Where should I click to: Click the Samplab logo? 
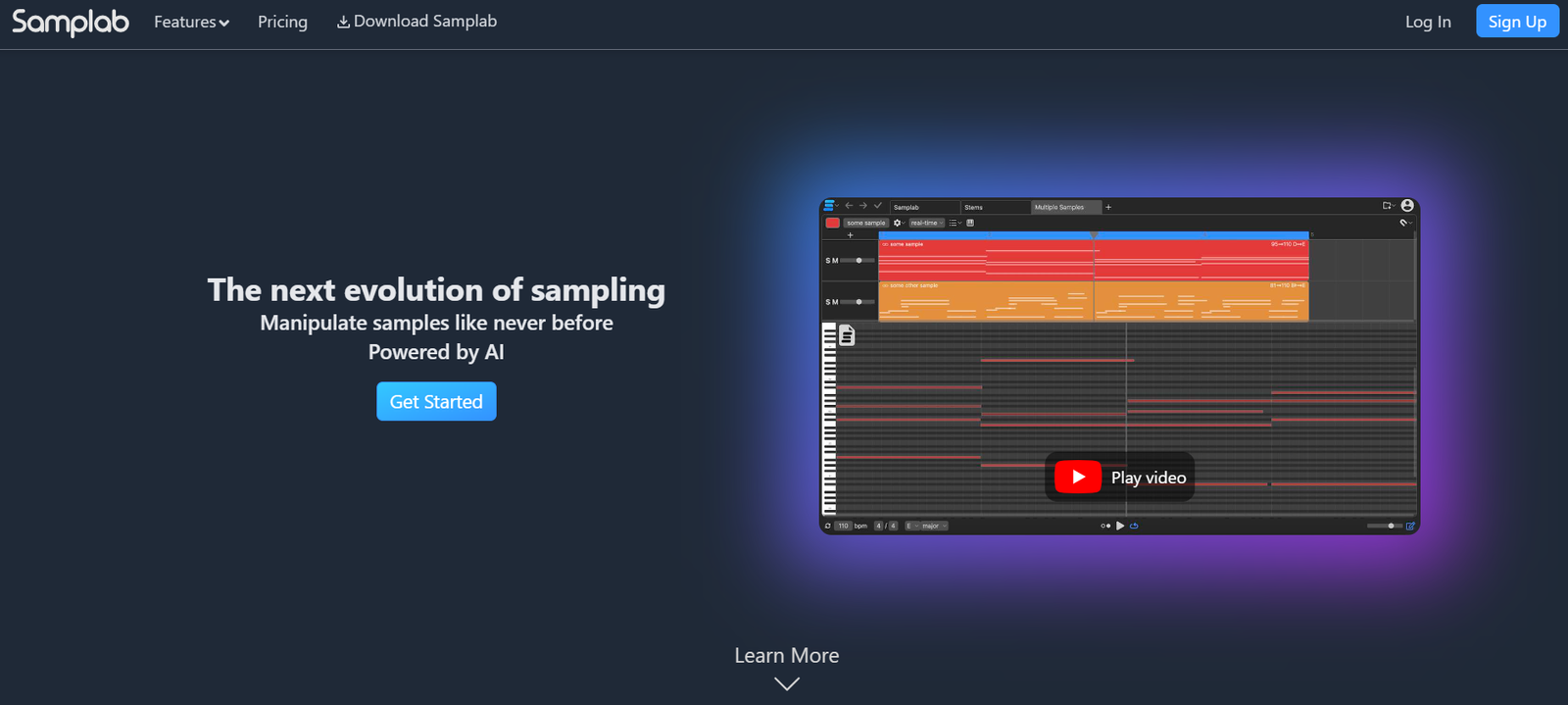[x=71, y=22]
